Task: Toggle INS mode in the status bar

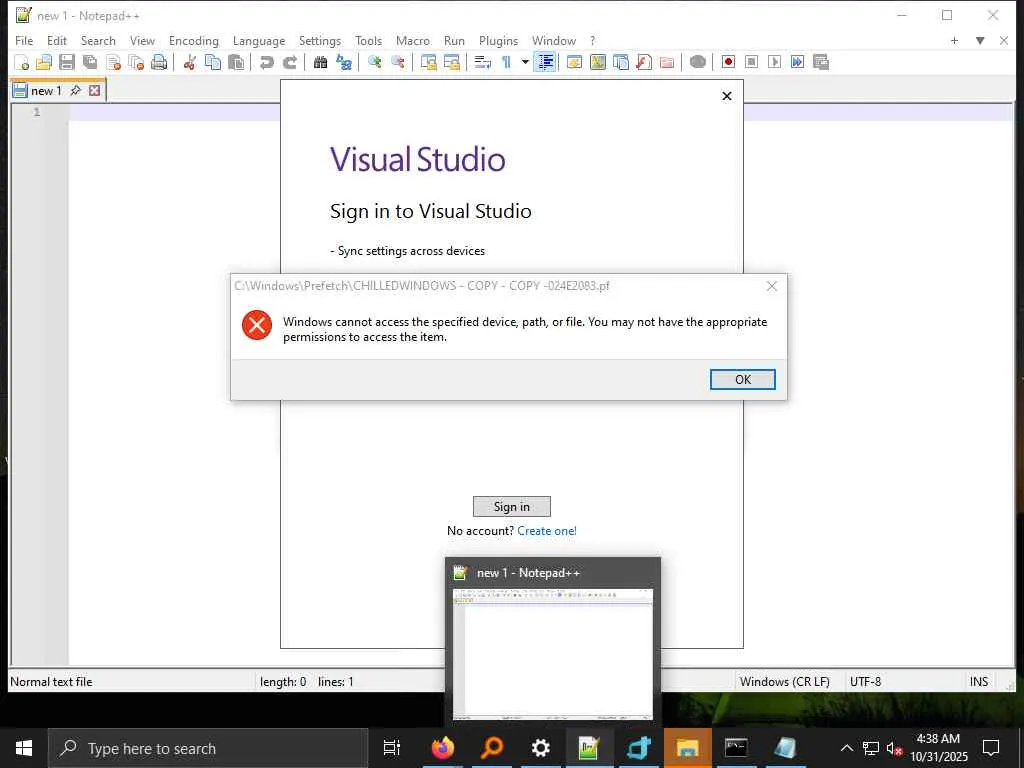Action: point(978,682)
